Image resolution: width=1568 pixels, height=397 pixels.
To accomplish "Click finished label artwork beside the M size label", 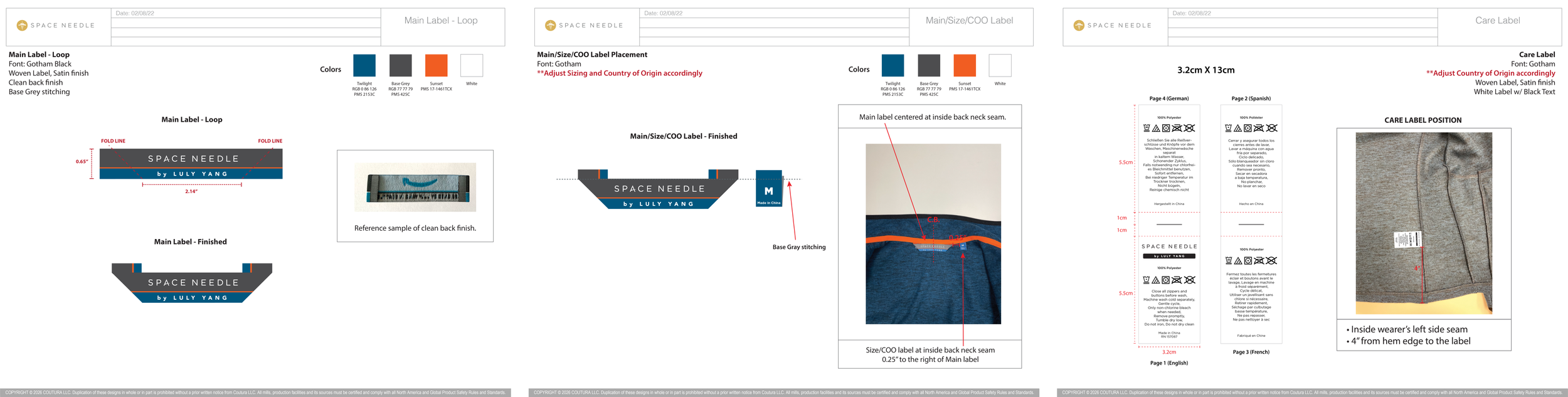I will click(x=658, y=189).
